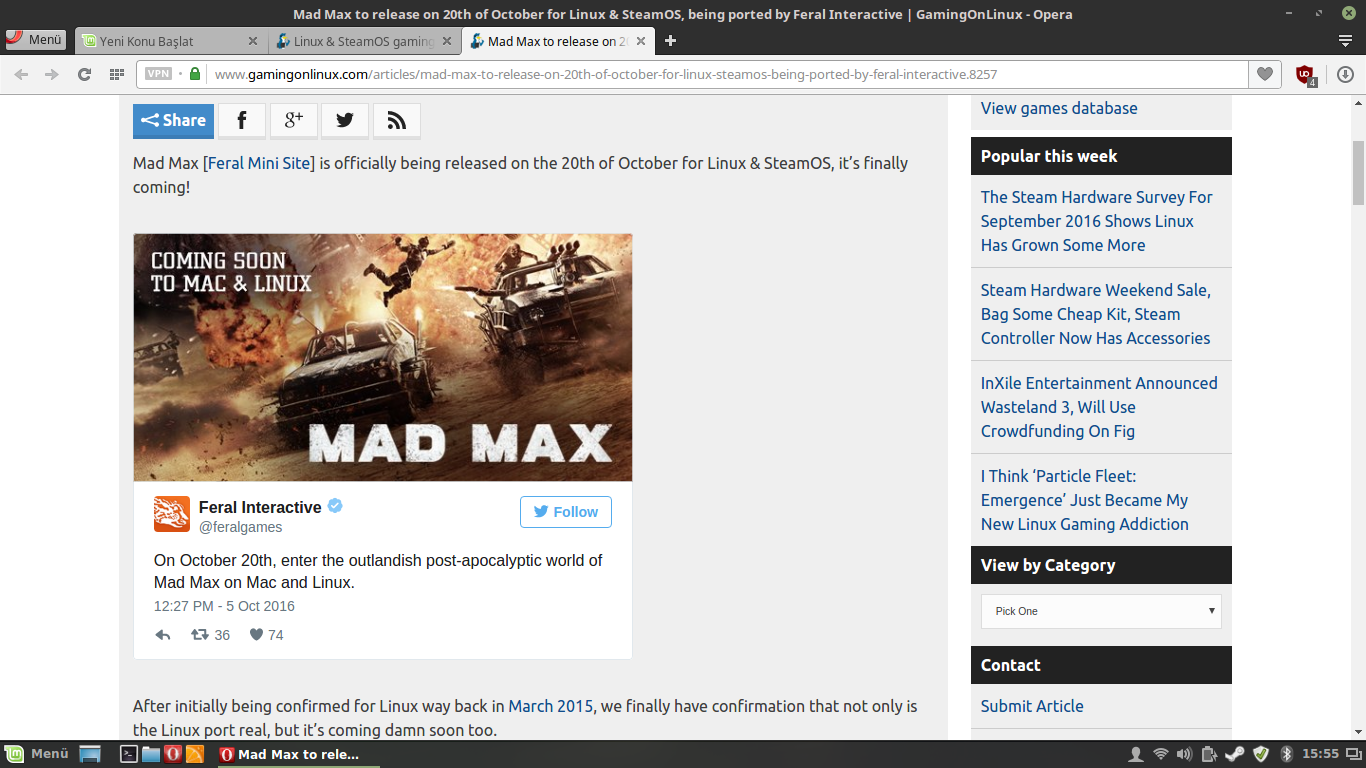Open the Speed Dial grid

[x=117, y=74]
